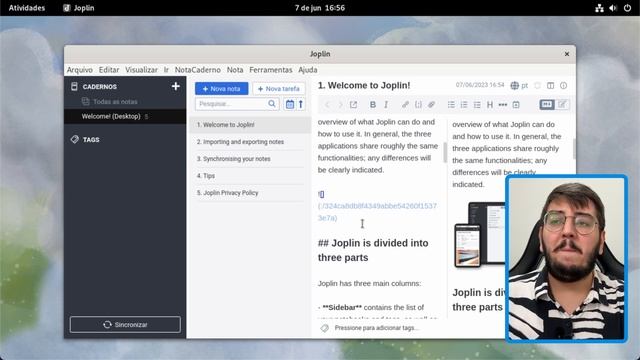Click the Sincronizar button
Image resolution: width=640 pixels, height=360 pixels.
point(125,324)
